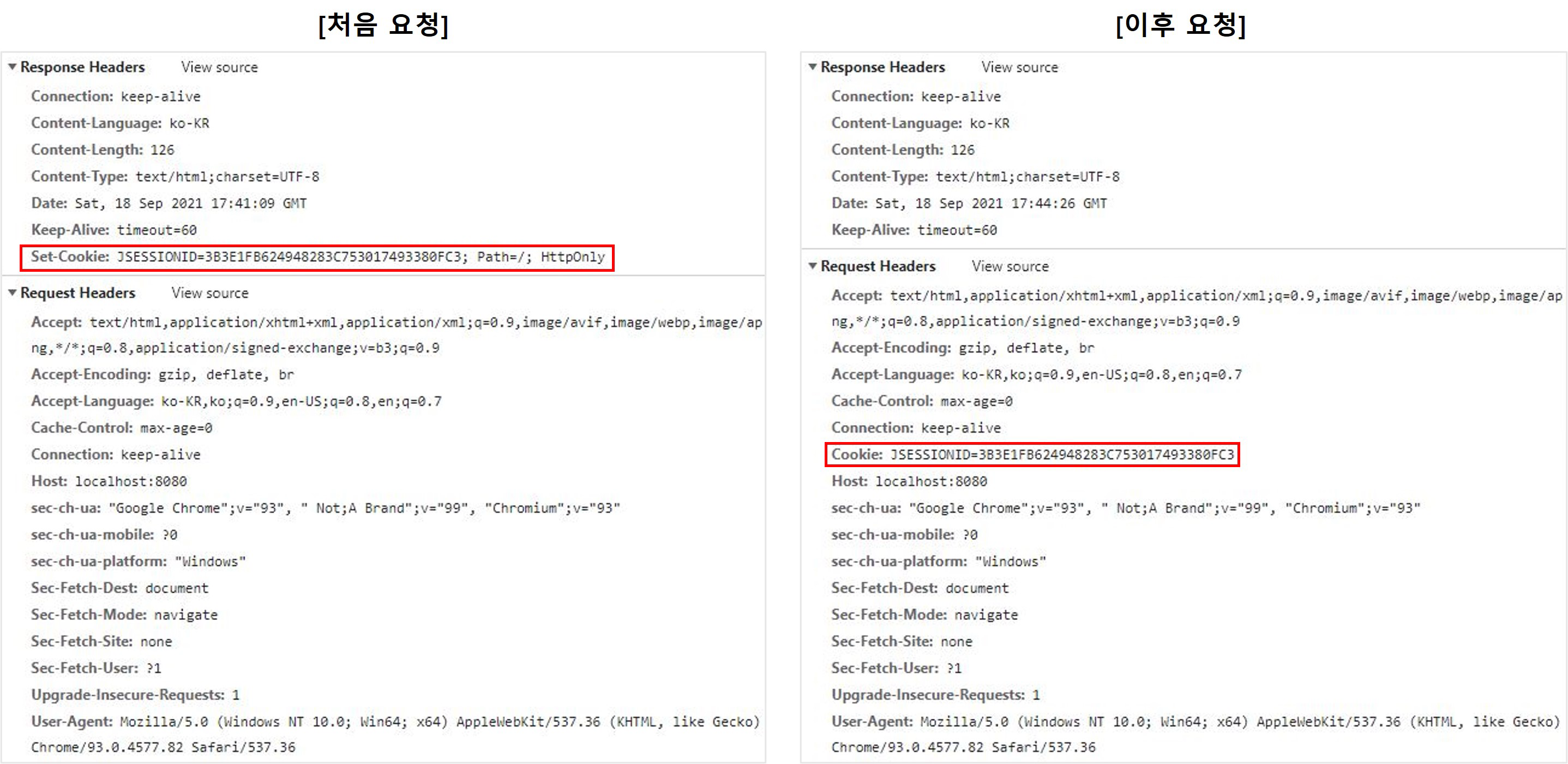Click View source beside left Request Headers

tap(209, 294)
